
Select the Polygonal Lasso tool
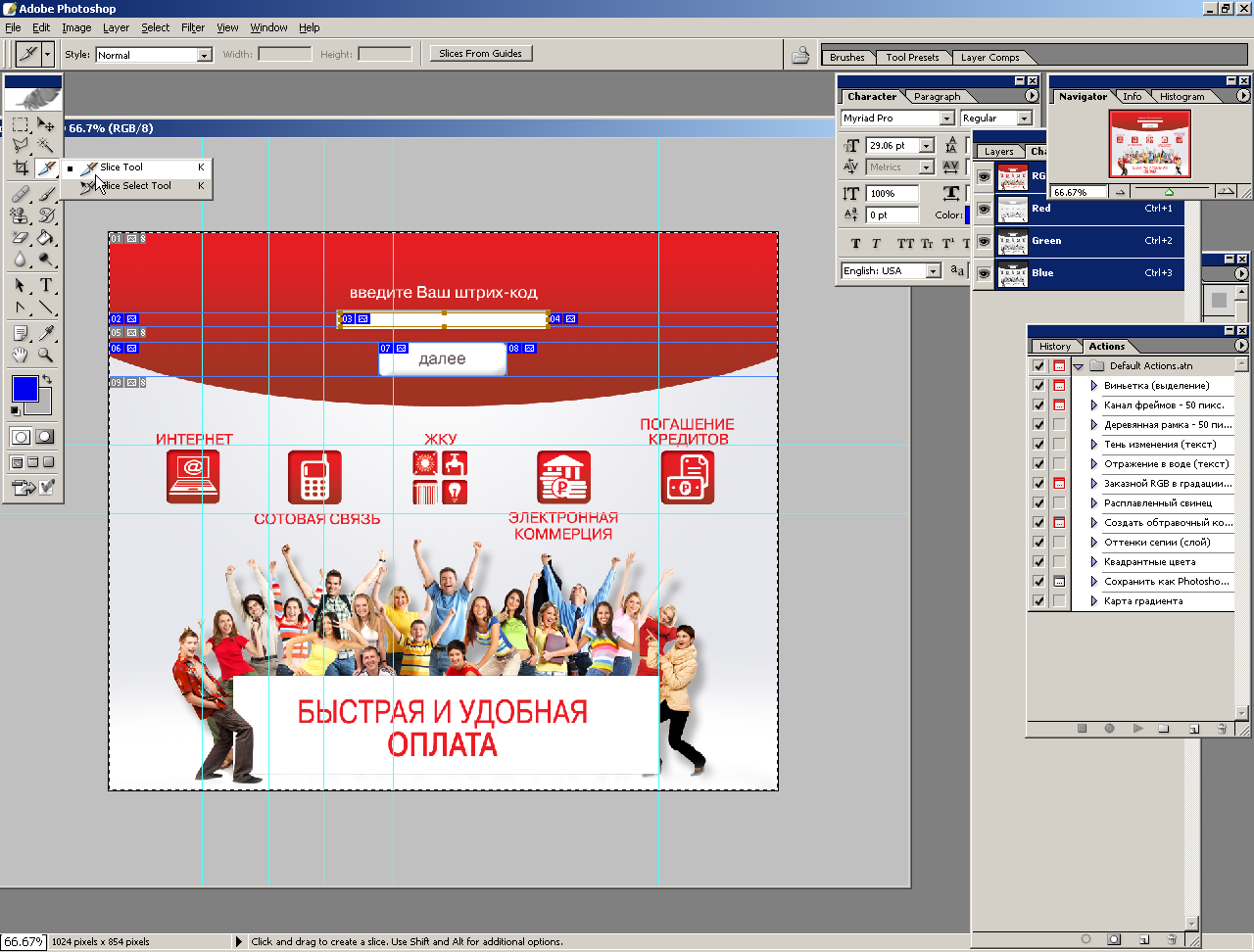21,145
